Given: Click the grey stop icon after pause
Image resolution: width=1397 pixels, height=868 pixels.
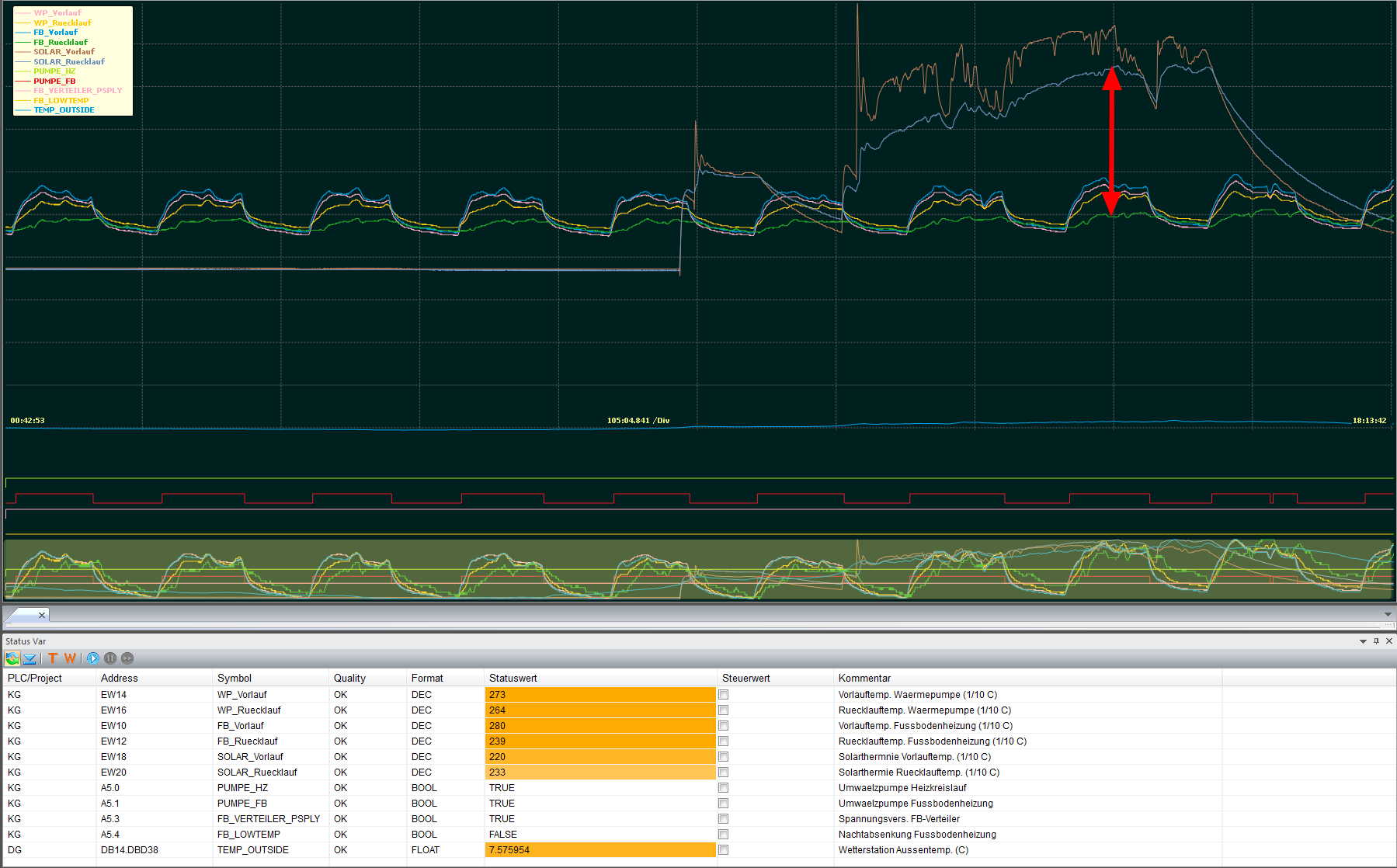Looking at the screenshot, I should (x=127, y=658).
